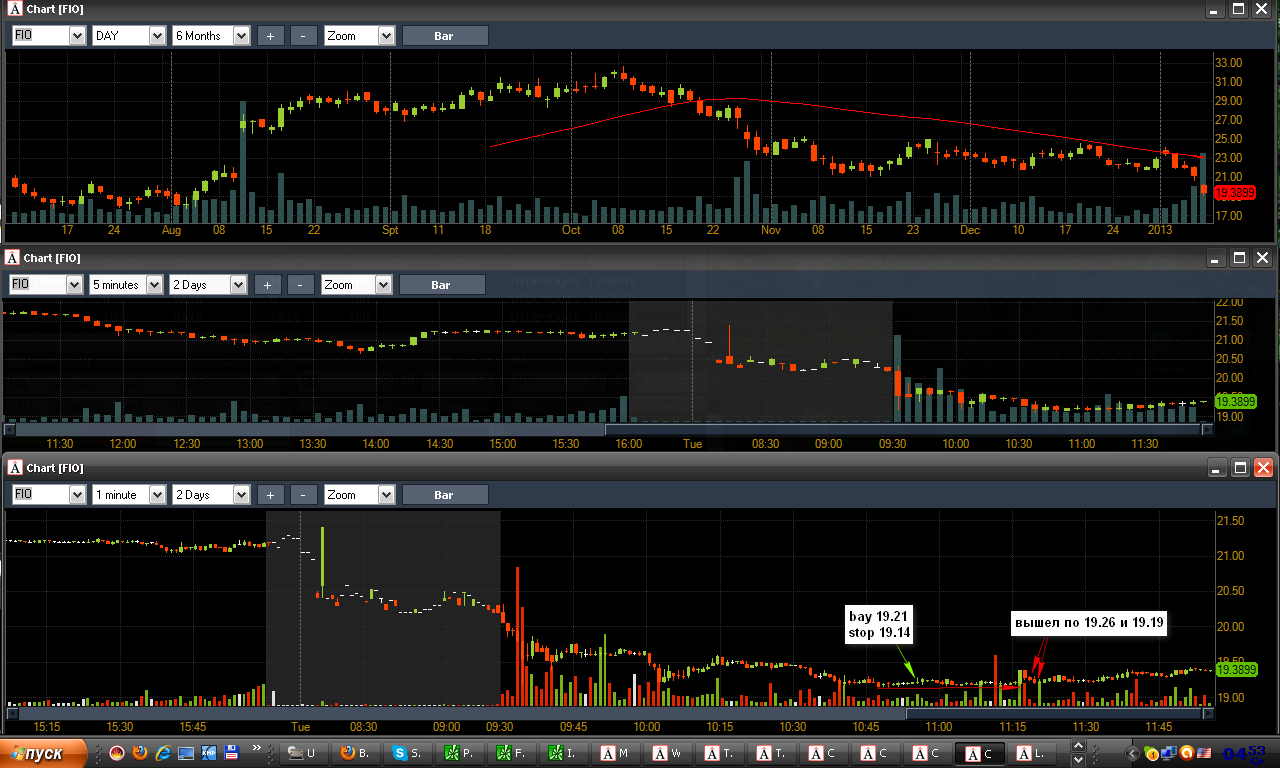Open the DAY timeframe dropdown
The width and height of the screenshot is (1280, 768).
pos(129,36)
